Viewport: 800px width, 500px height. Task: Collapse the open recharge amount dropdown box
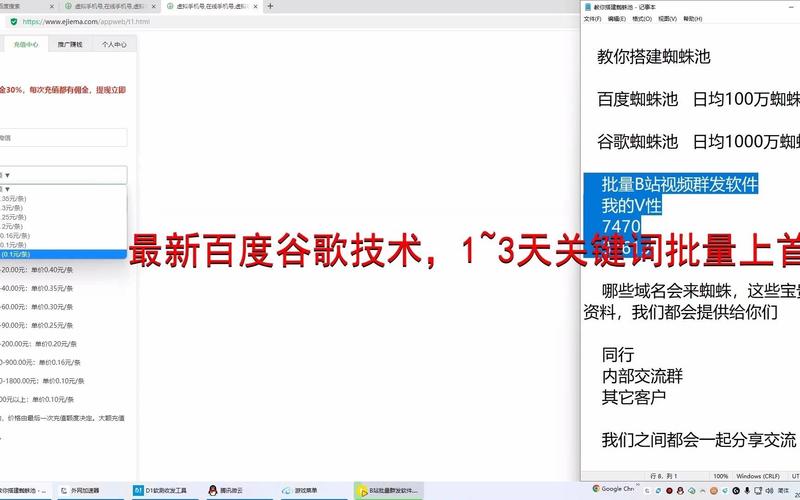tap(63, 175)
